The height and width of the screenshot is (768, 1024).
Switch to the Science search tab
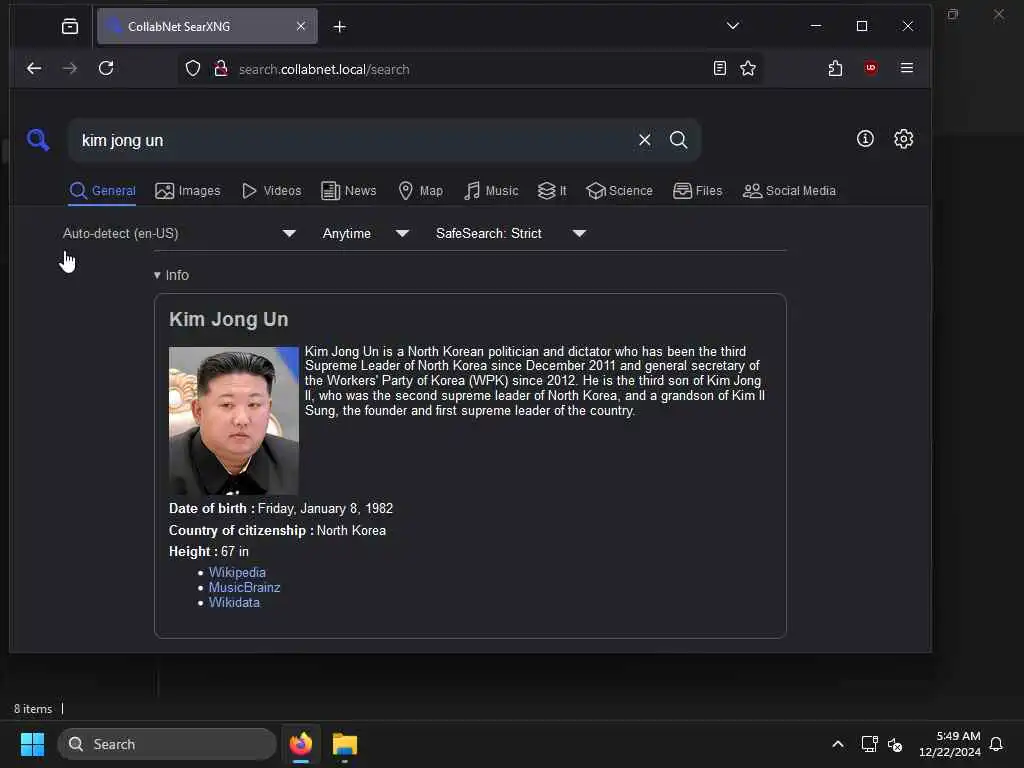click(619, 191)
